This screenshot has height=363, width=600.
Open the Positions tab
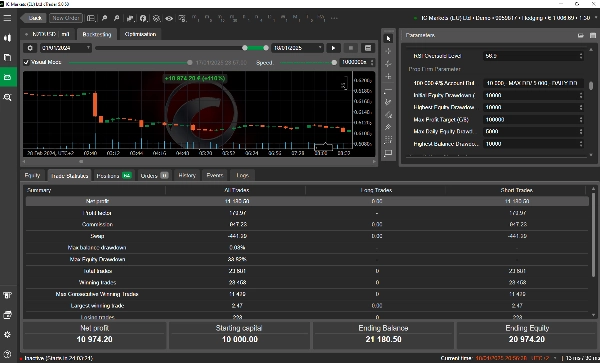coord(114,176)
